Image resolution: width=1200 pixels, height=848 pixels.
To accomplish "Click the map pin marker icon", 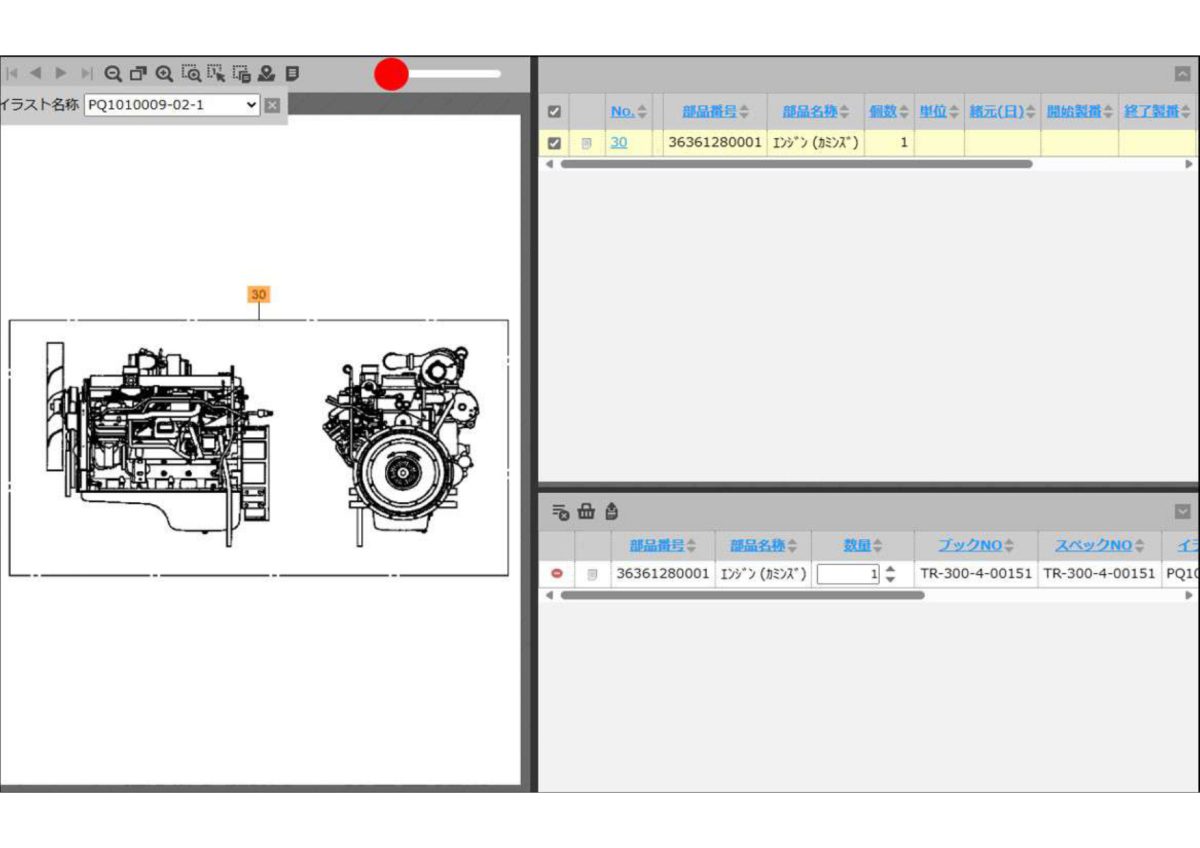I will pos(266,73).
